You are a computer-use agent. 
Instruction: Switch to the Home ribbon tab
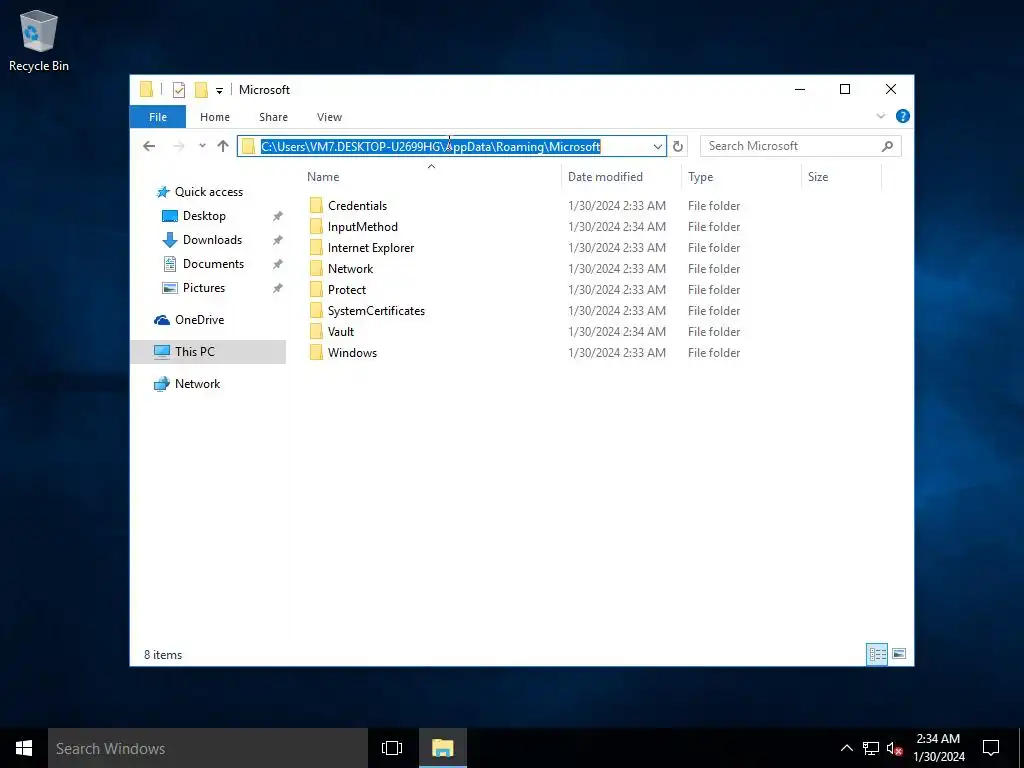pos(215,117)
